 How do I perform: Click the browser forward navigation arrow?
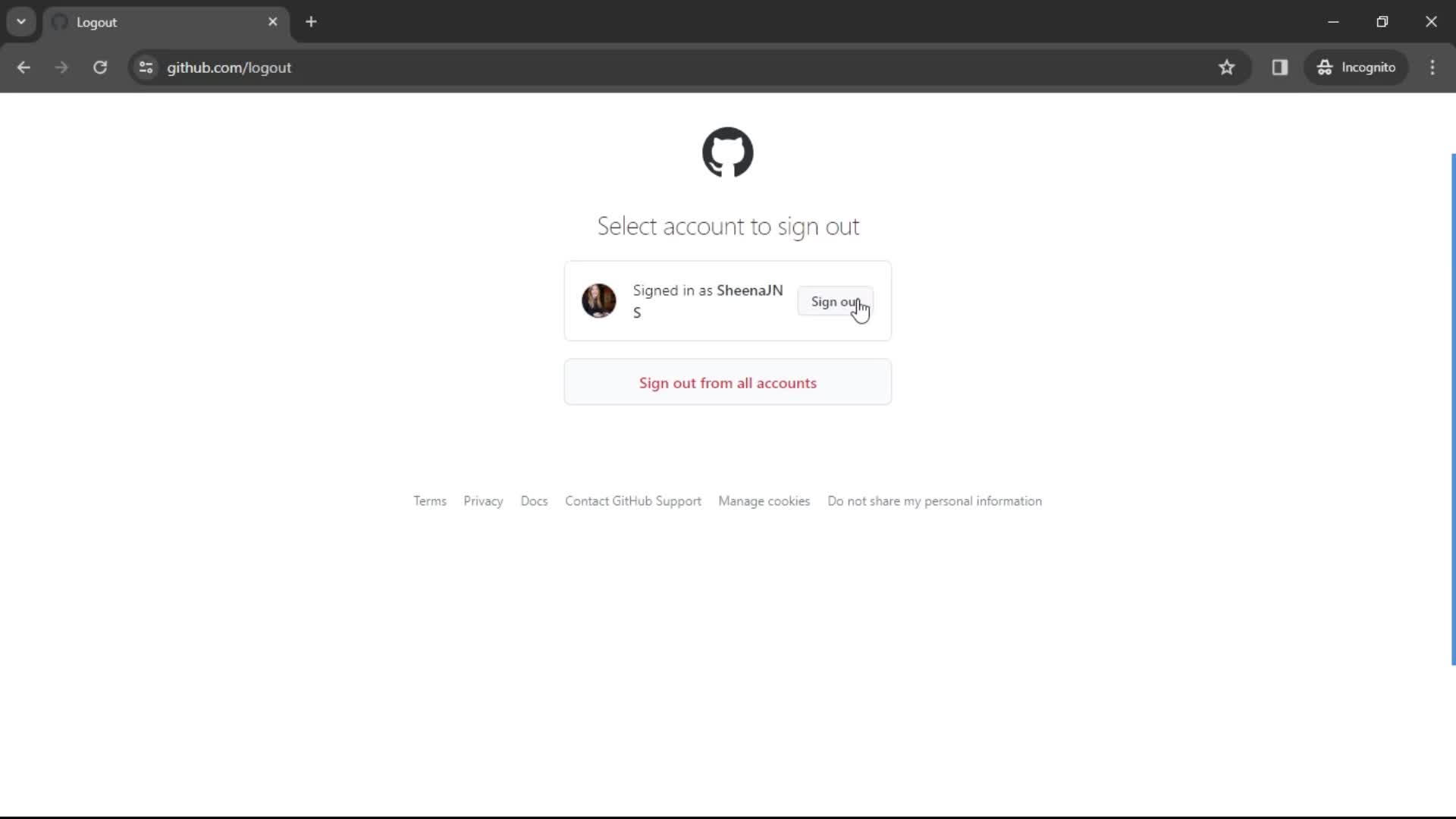click(62, 68)
